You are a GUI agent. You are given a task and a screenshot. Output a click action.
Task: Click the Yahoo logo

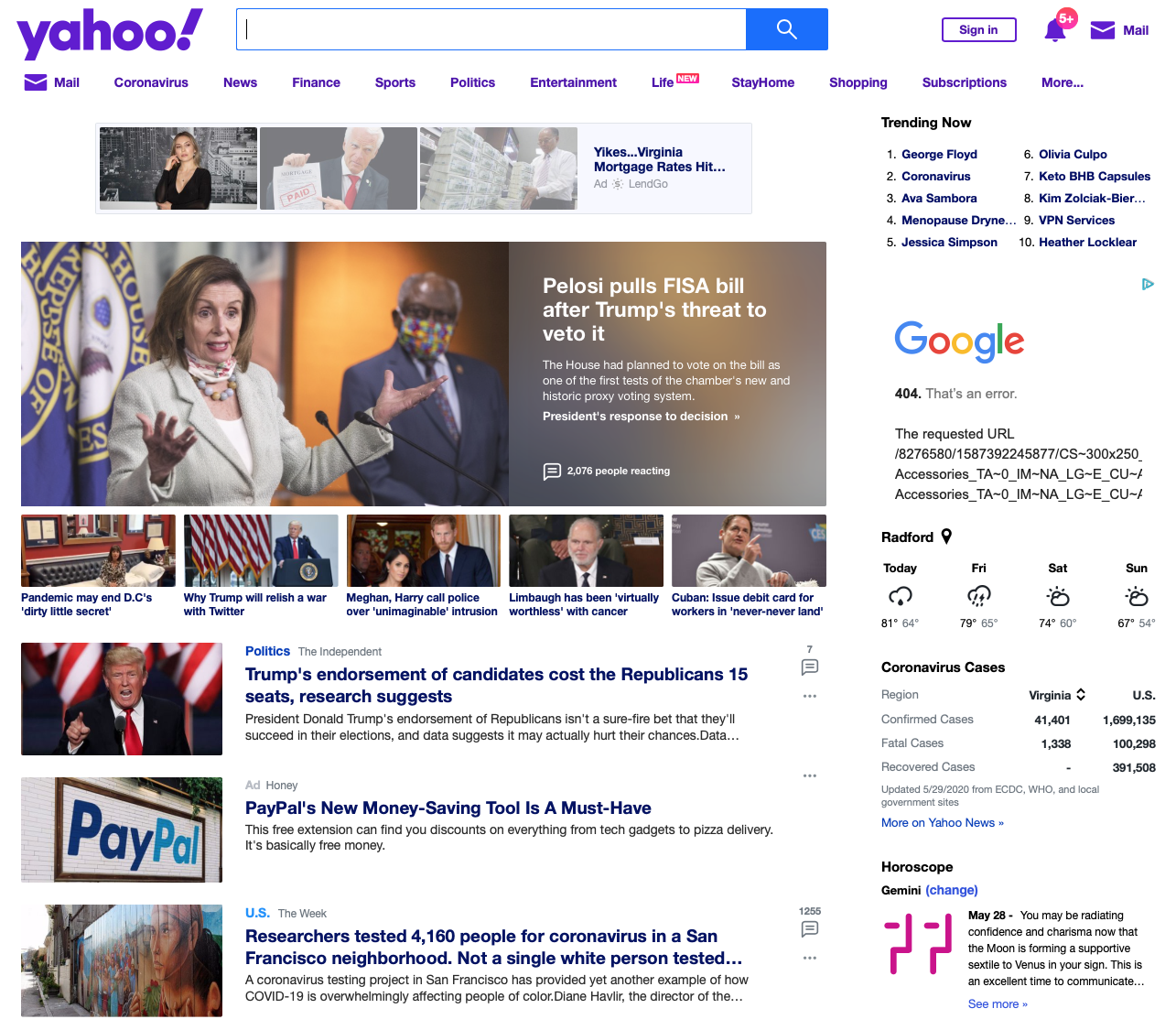coord(110,33)
